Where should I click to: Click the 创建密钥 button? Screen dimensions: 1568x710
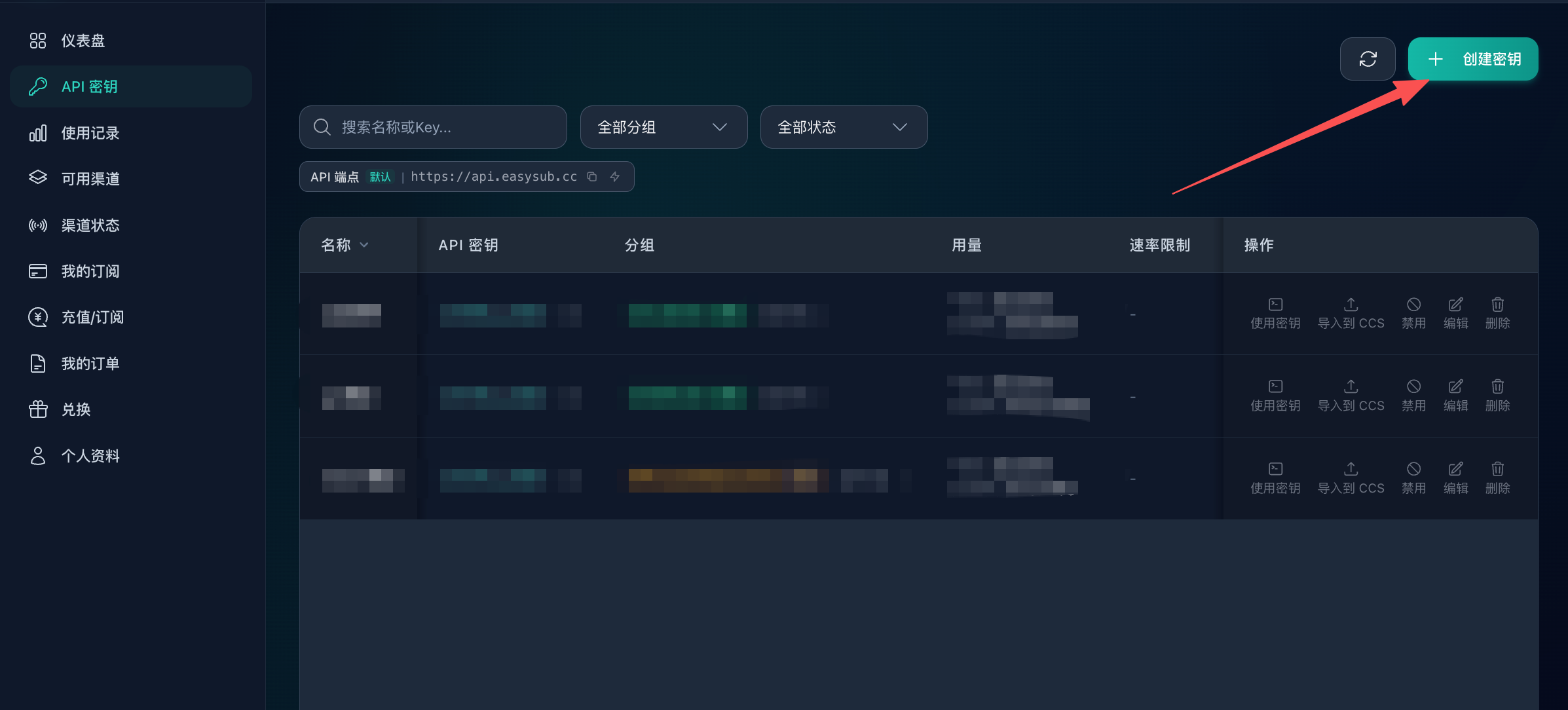pyautogui.click(x=1473, y=59)
